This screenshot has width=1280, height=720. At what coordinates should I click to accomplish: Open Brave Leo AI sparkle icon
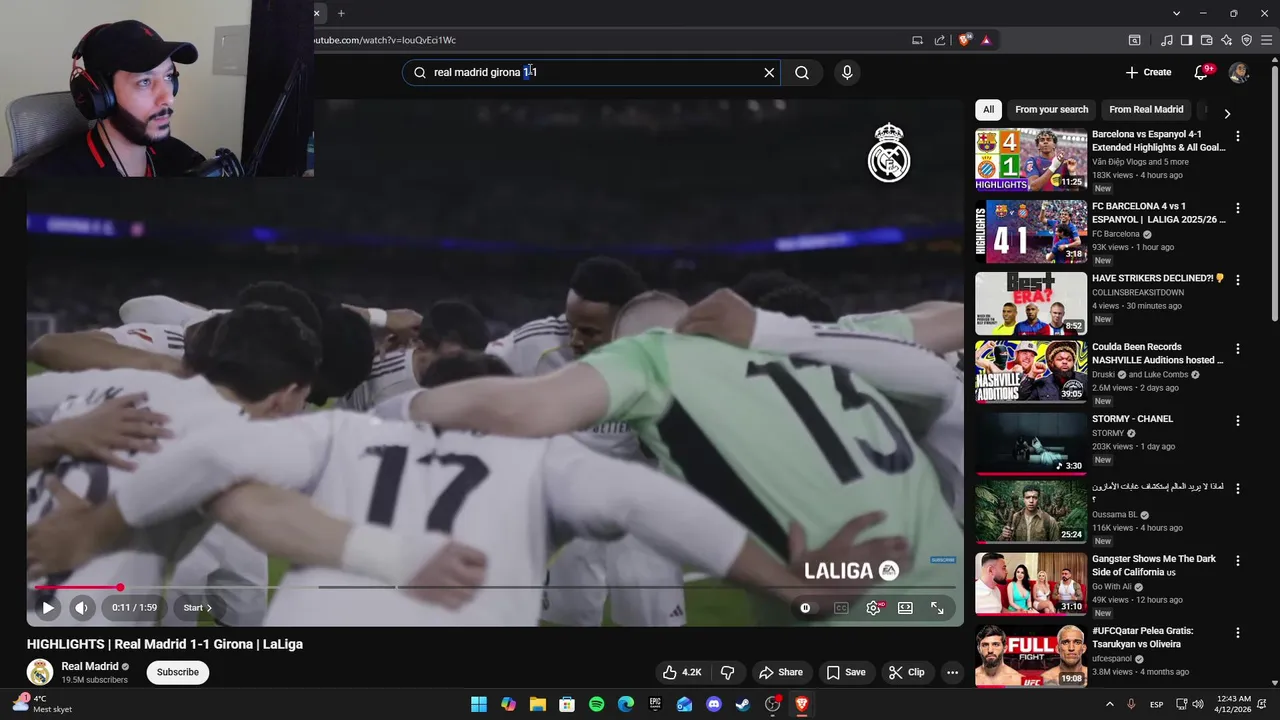(x=1226, y=40)
